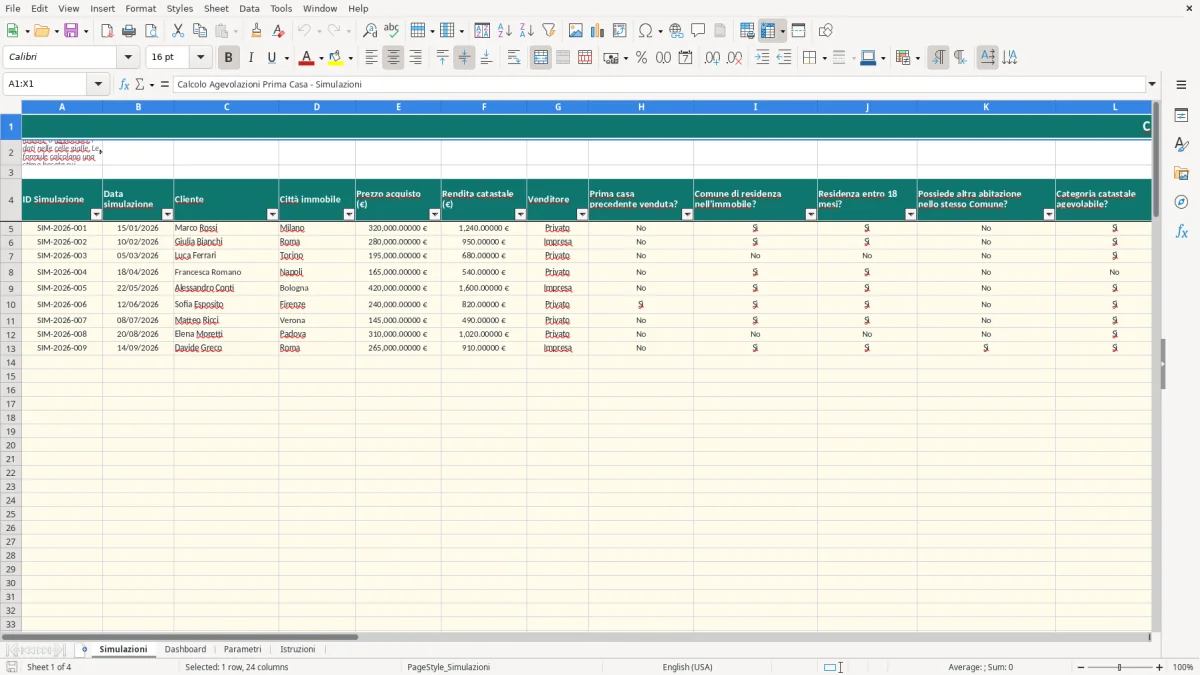Toggle Bold formatting button
The width and height of the screenshot is (1200, 675).
229,58
